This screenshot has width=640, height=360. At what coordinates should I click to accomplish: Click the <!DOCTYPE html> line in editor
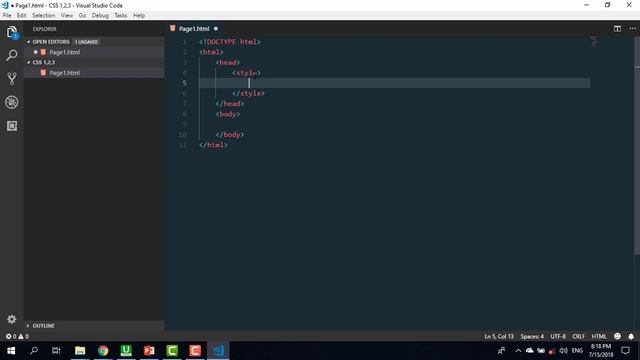pyautogui.click(x=229, y=42)
